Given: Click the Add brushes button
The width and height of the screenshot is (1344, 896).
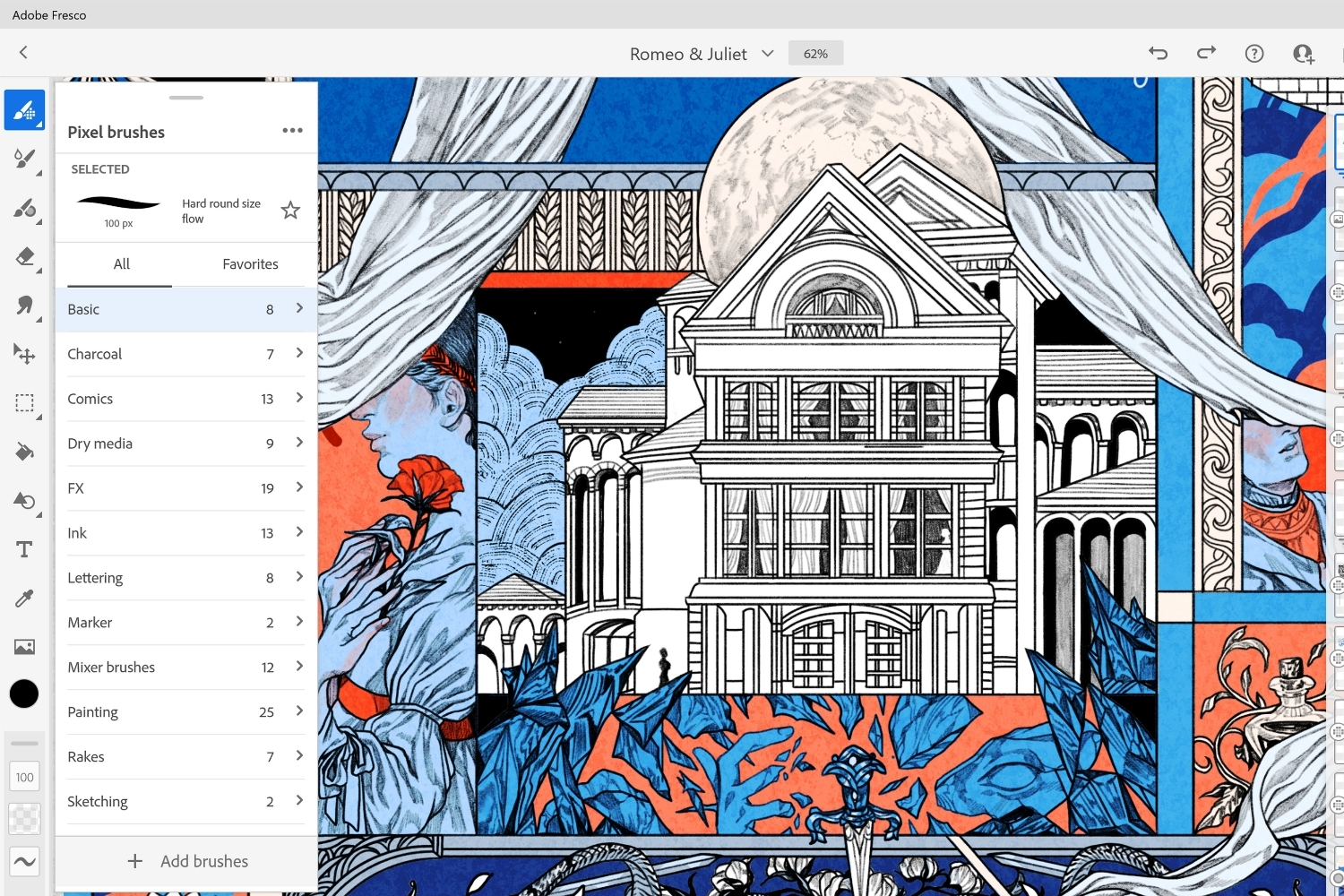Looking at the screenshot, I should 186,861.
